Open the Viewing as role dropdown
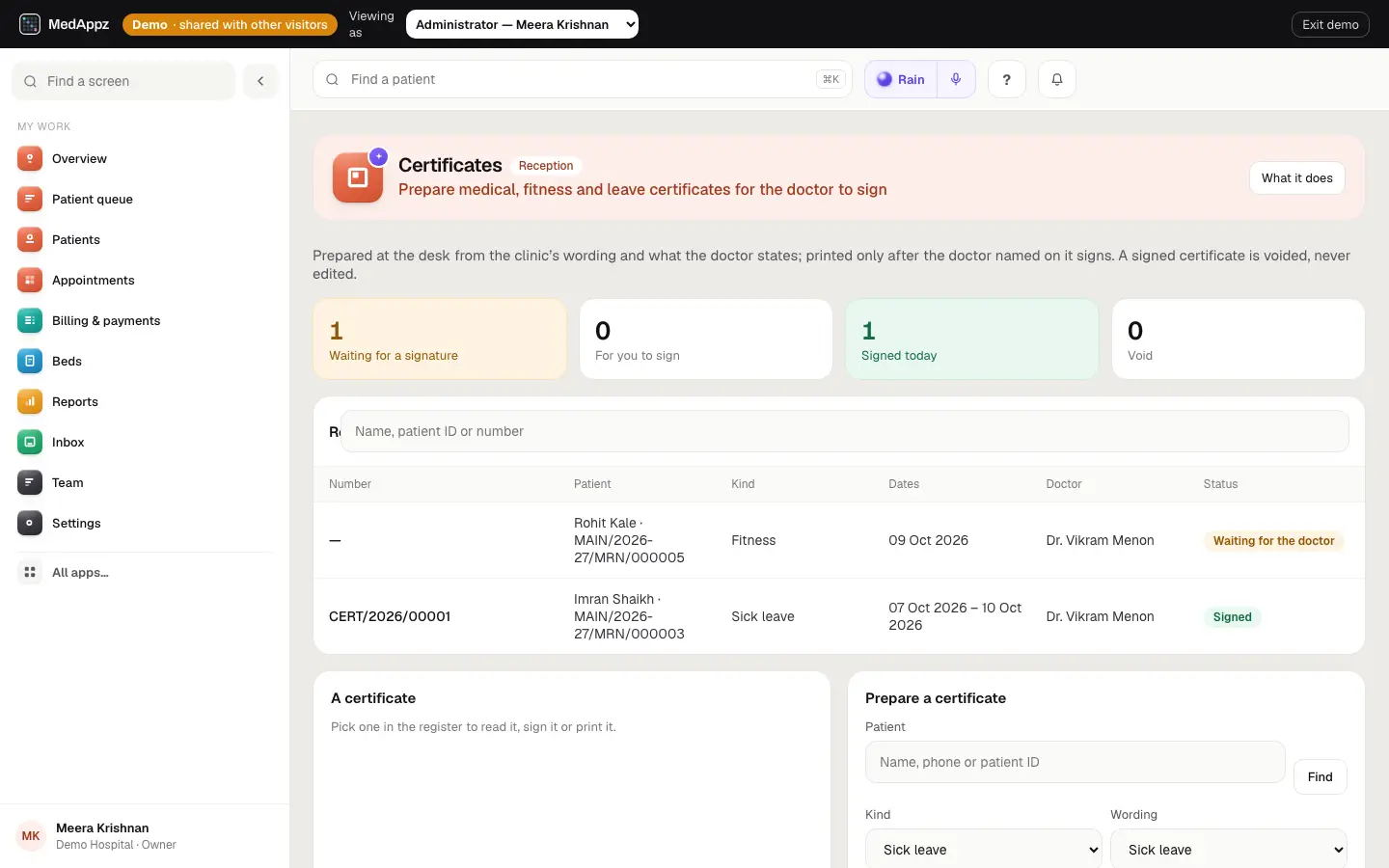Screen dimensions: 1389x868 tap(522, 24)
